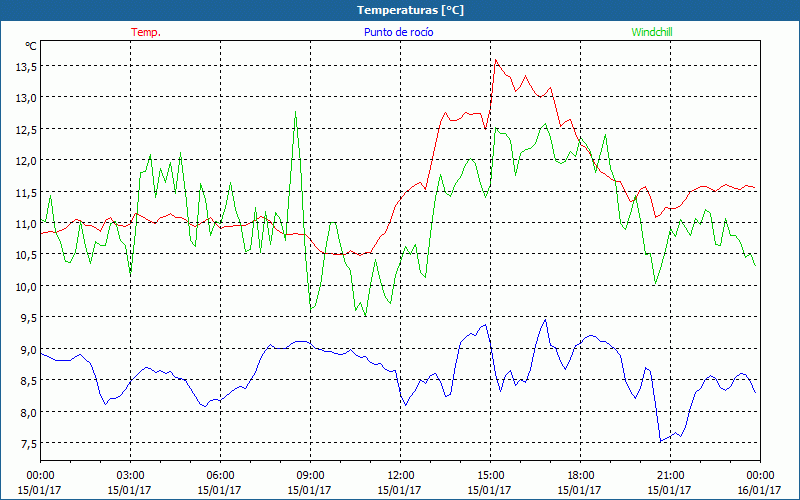This screenshot has width=800, height=500.
Task: Click the '9,0' y-axis value
Action: (28, 349)
